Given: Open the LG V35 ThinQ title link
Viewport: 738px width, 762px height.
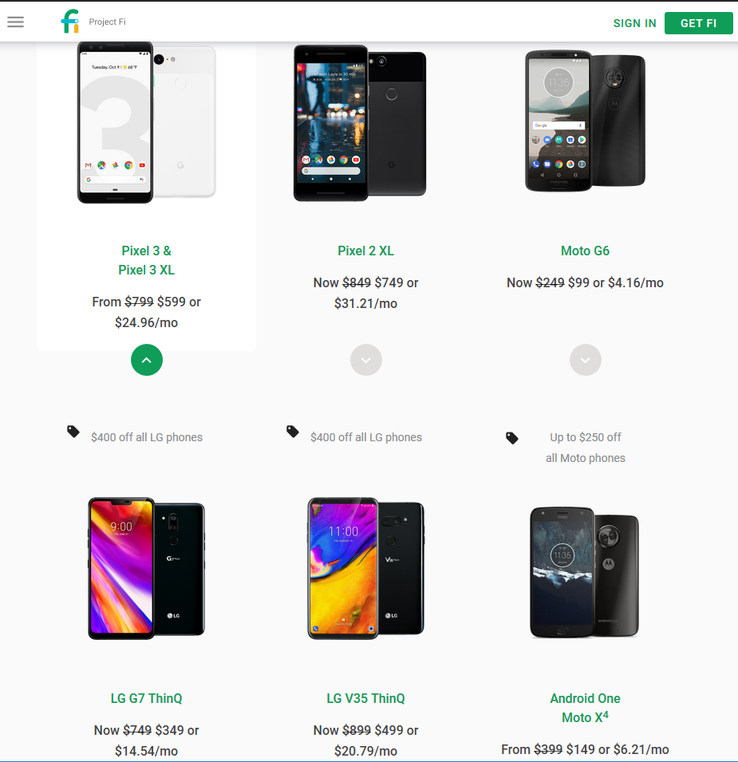Looking at the screenshot, I should [x=366, y=698].
